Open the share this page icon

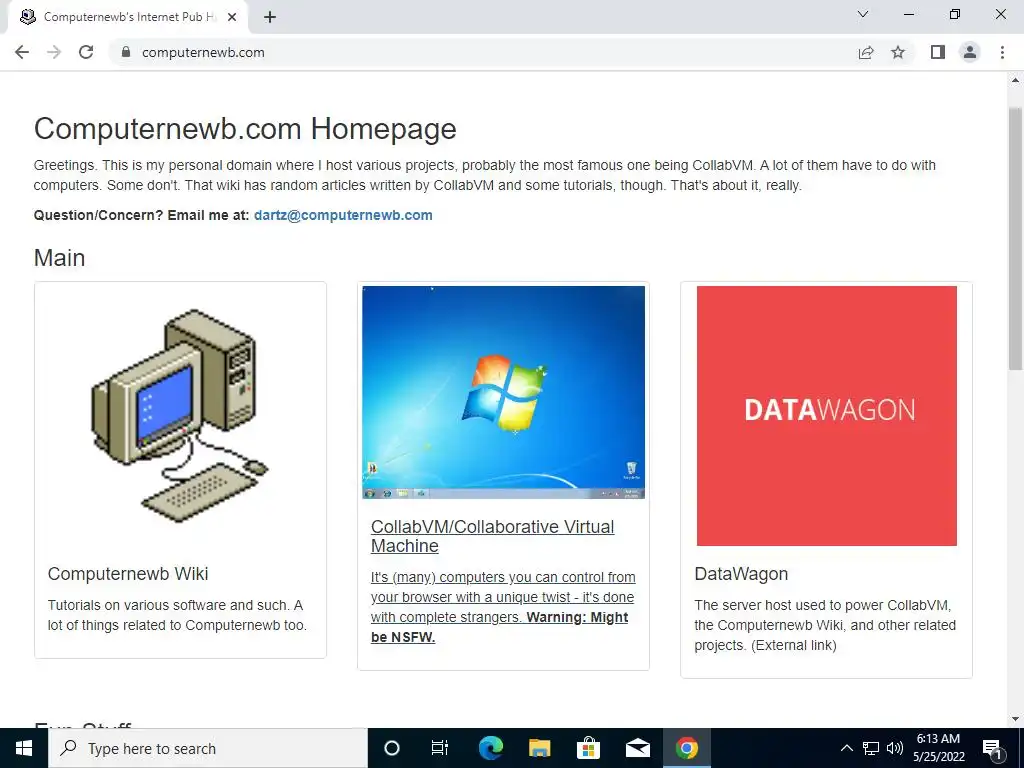coord(866,52)
